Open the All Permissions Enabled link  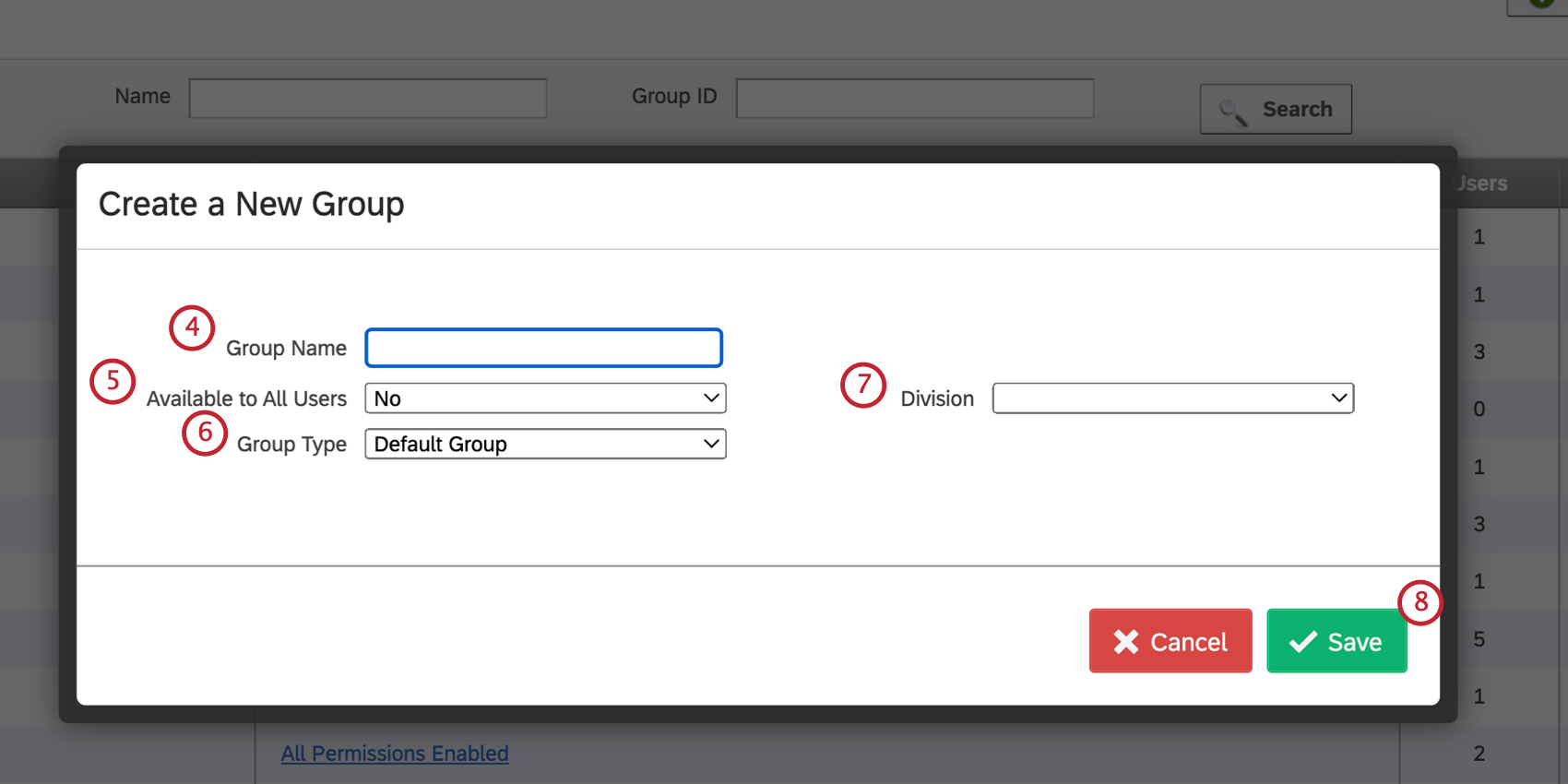coord(395,754)
